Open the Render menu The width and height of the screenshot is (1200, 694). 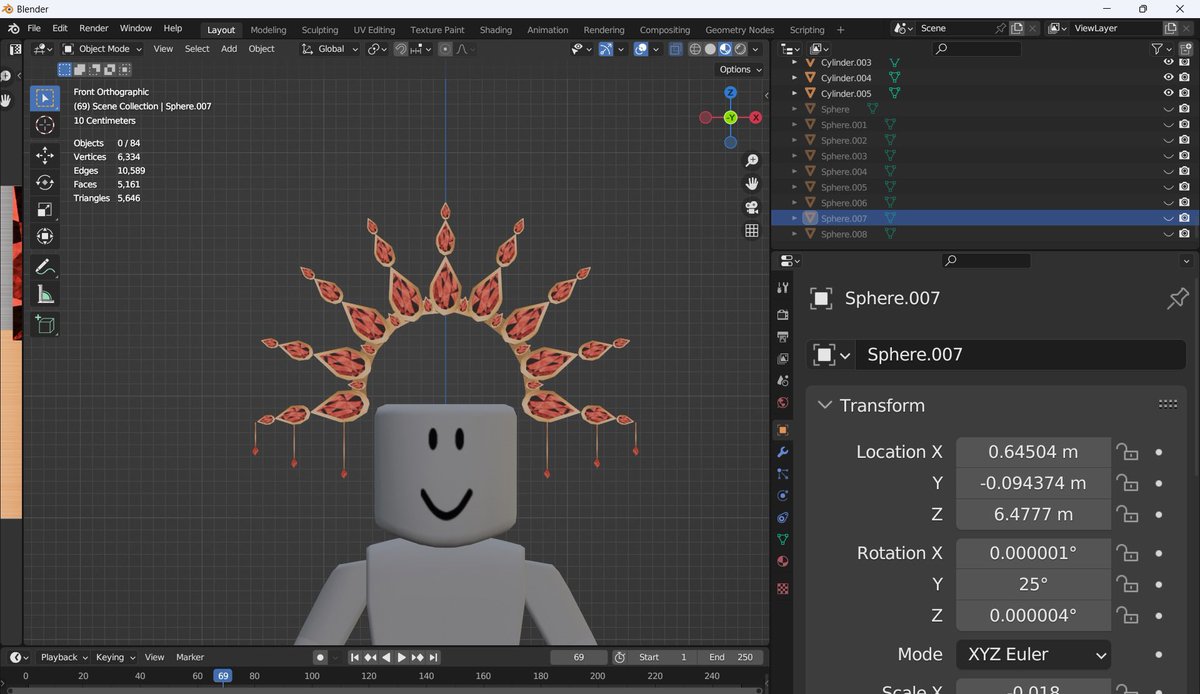(94, 29)
